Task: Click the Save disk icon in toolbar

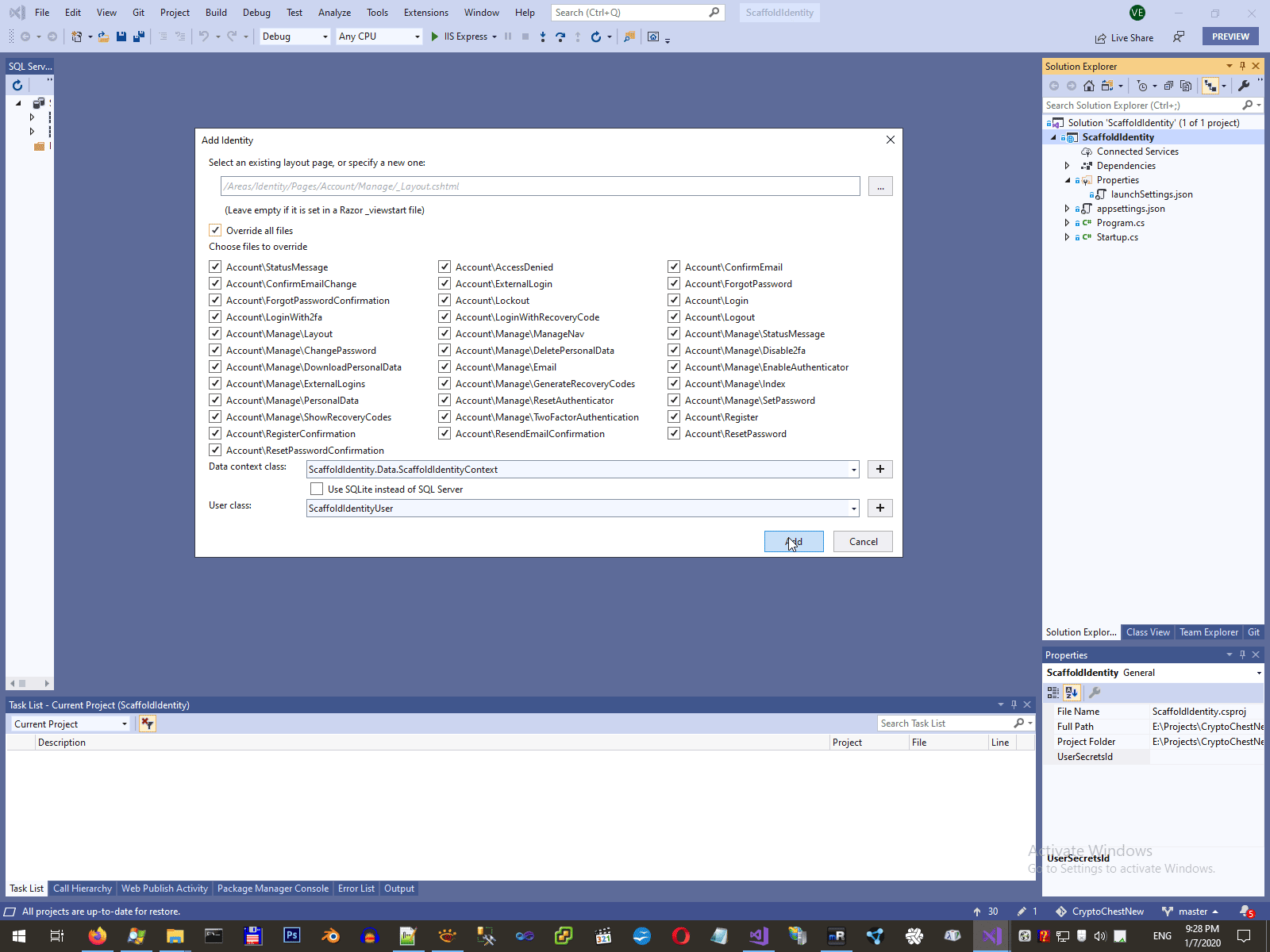Action: (x=121, y=36)
